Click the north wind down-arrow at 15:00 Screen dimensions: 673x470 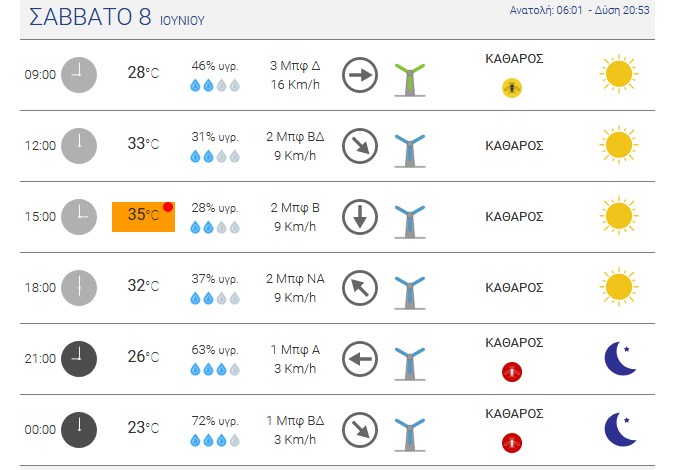(x=360, y=217)
